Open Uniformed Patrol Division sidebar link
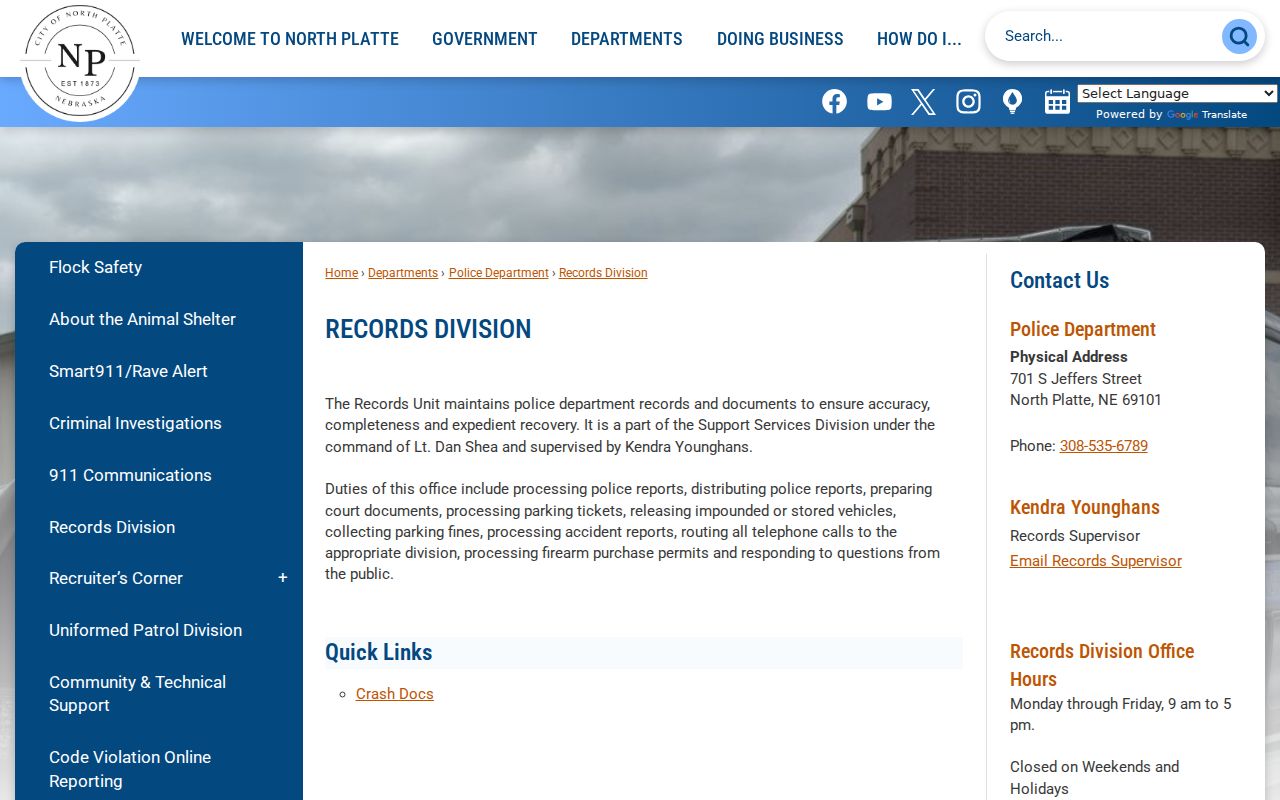 pos(145,630)
